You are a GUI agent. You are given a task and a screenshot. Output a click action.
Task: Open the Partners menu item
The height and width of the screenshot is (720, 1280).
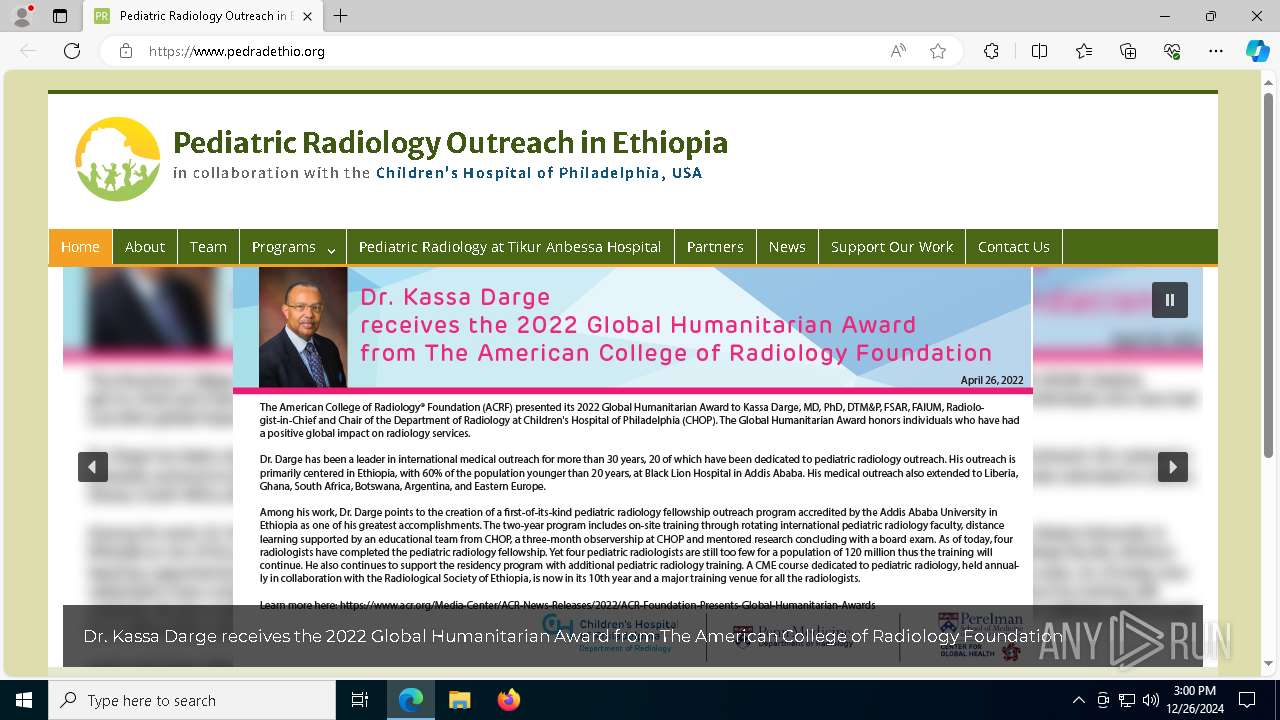tap(715, 247)
